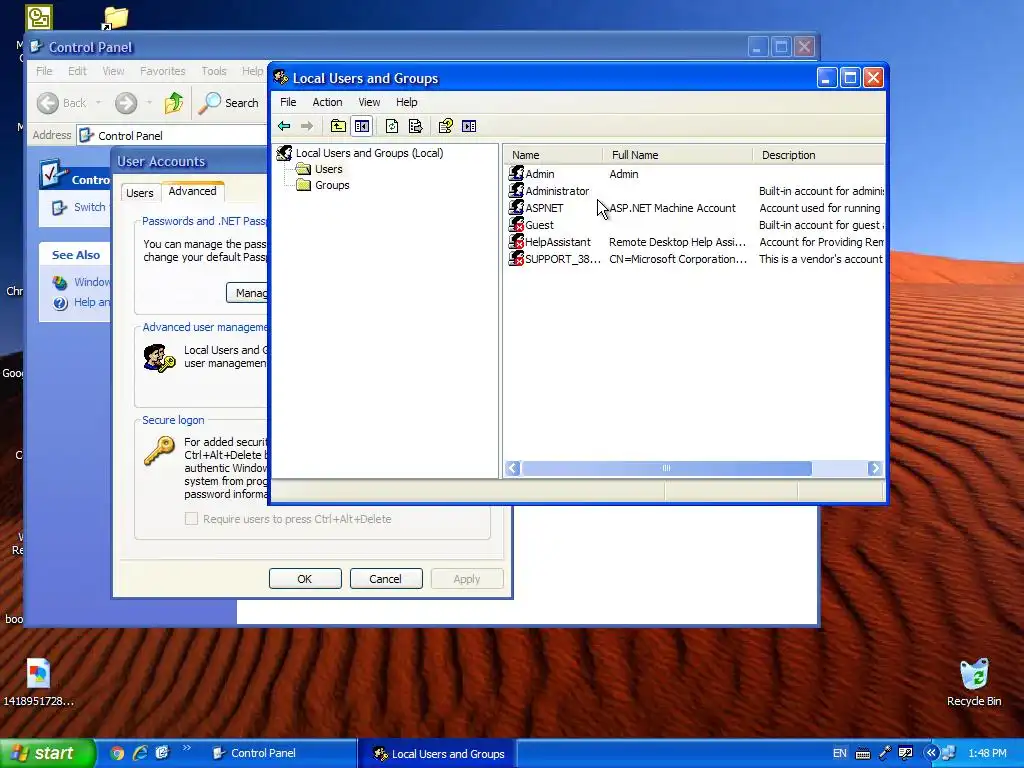This screenshot has height=768, width=1024.
Task: Click the Show Desktop icon in Quick Launch
Action: (162, 753)
